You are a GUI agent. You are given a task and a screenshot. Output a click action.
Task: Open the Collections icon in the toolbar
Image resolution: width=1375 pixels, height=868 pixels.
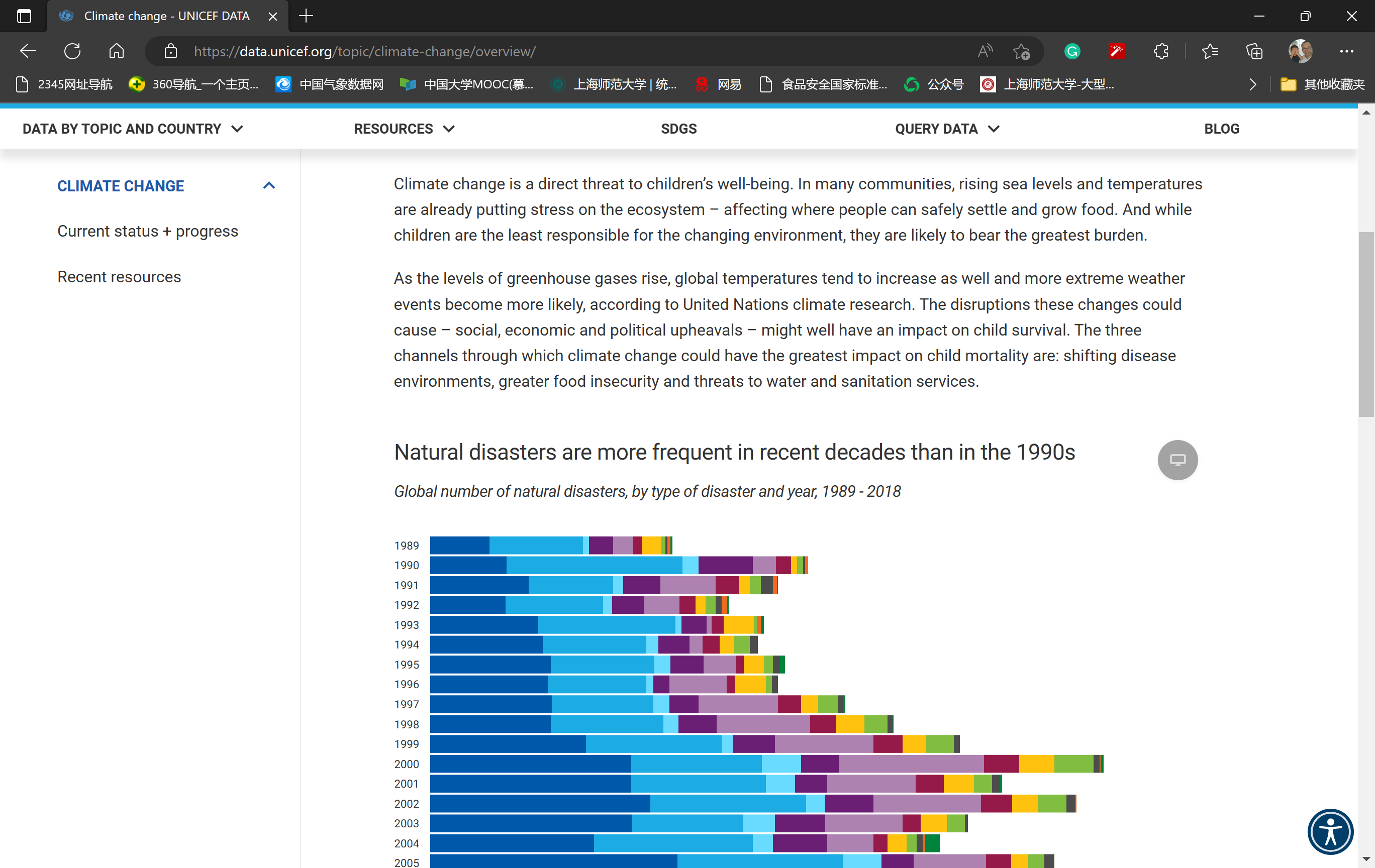[x=1254, y=51]
